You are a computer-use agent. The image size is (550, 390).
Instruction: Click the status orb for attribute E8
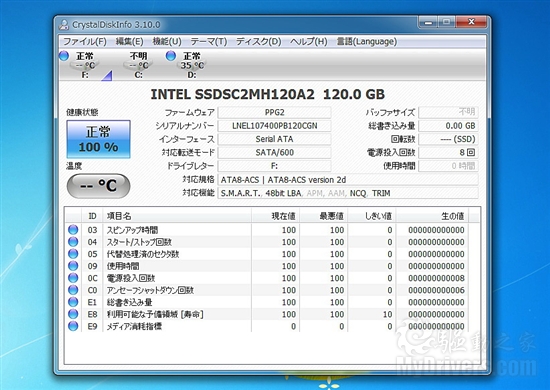pyautogui.click(x=73, y=314)
